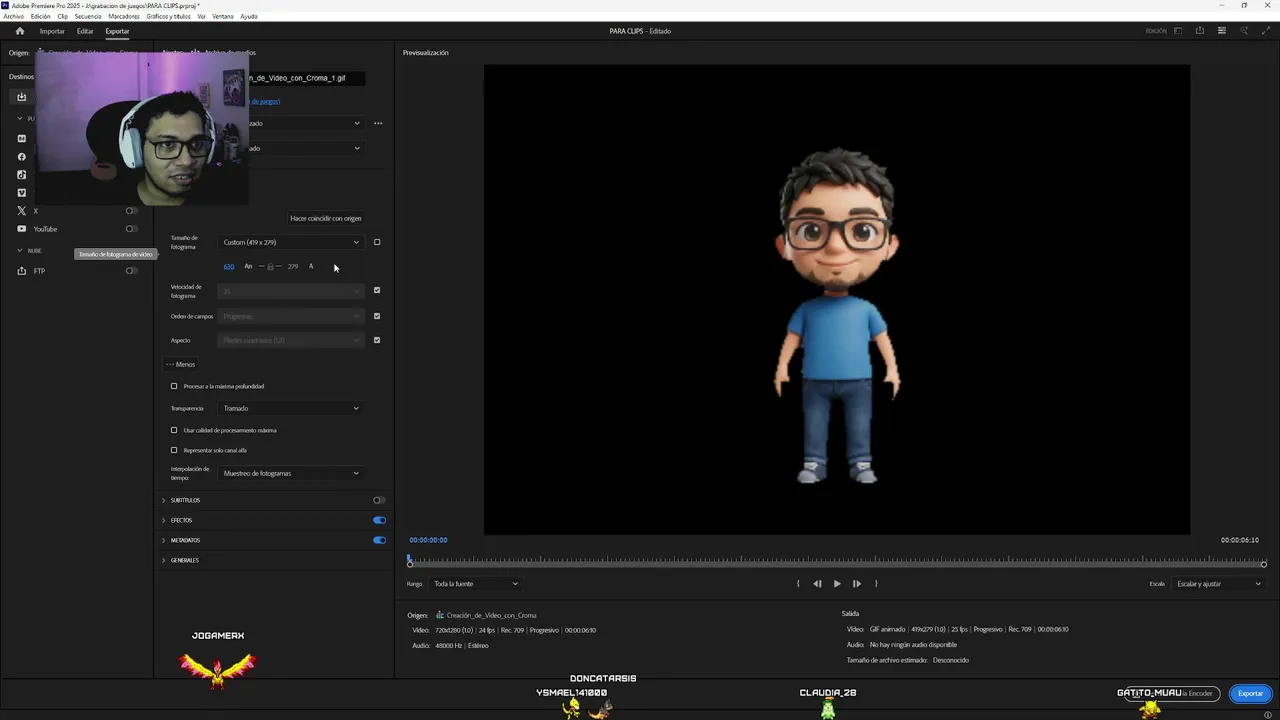1280x720 pixels.
Task: Toggle full screen with the arrows icon
Action: (x=1265, y=31)
